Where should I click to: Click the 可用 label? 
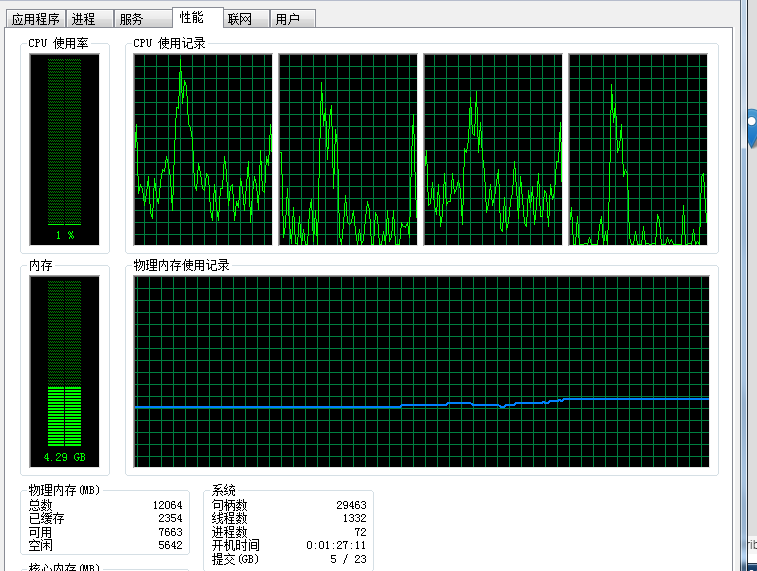point(41,532)
